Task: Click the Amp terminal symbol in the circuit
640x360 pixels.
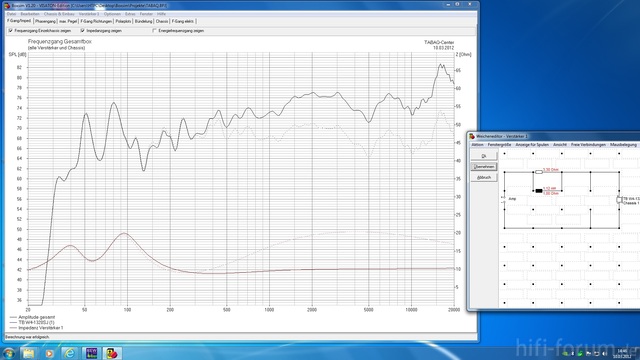Action: [504, 200]
